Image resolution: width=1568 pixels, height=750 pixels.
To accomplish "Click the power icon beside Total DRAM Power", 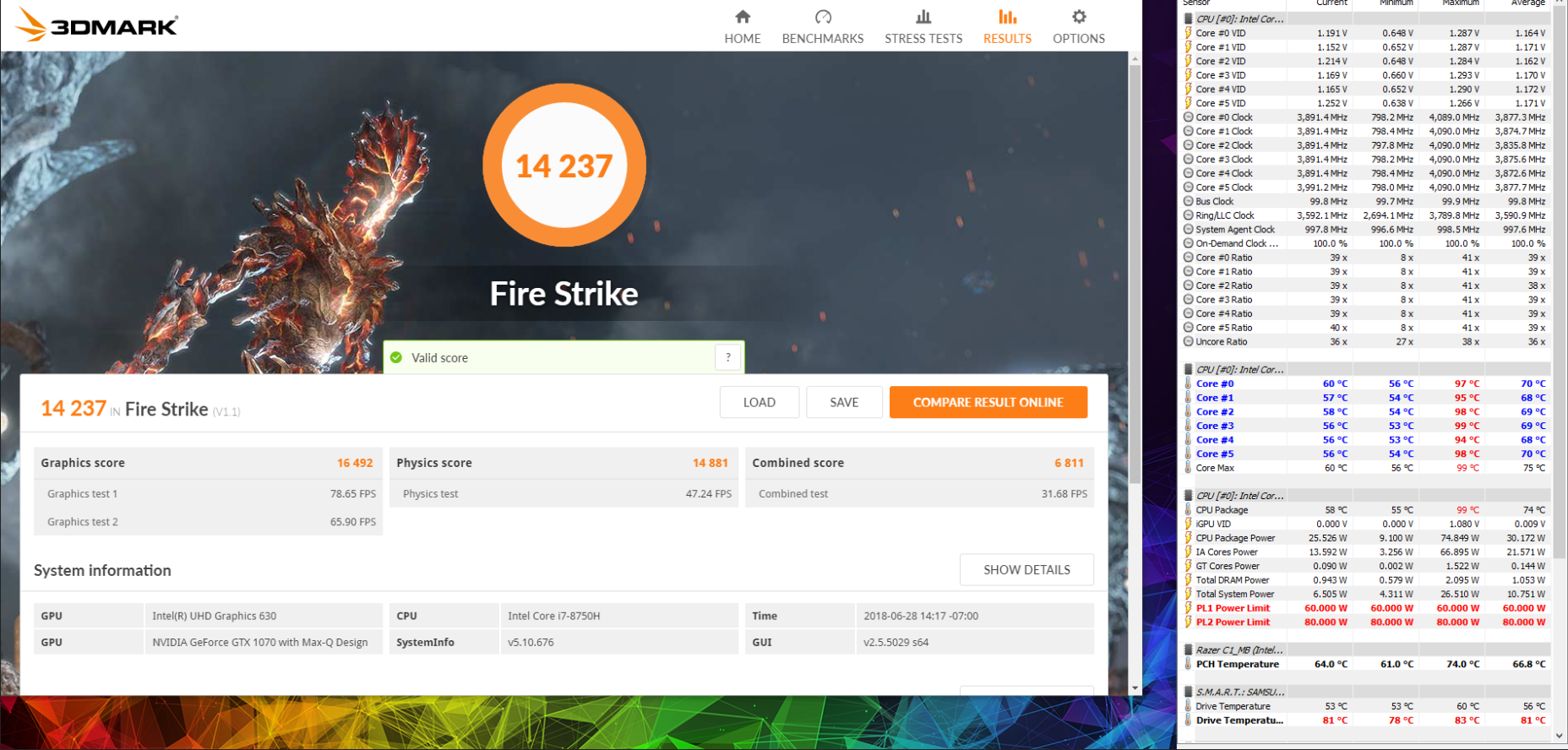I will (x=1189, y=580).
